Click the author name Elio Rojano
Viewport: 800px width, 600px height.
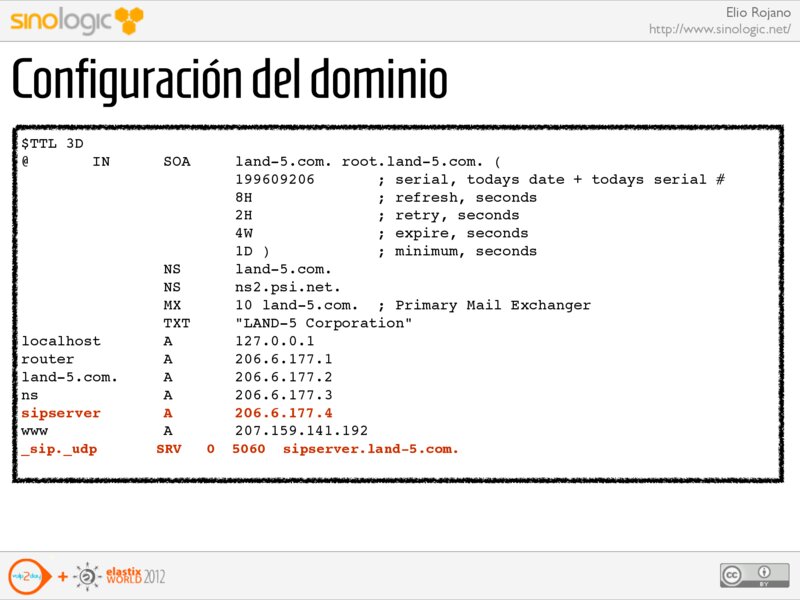click(x=754, y=12)
